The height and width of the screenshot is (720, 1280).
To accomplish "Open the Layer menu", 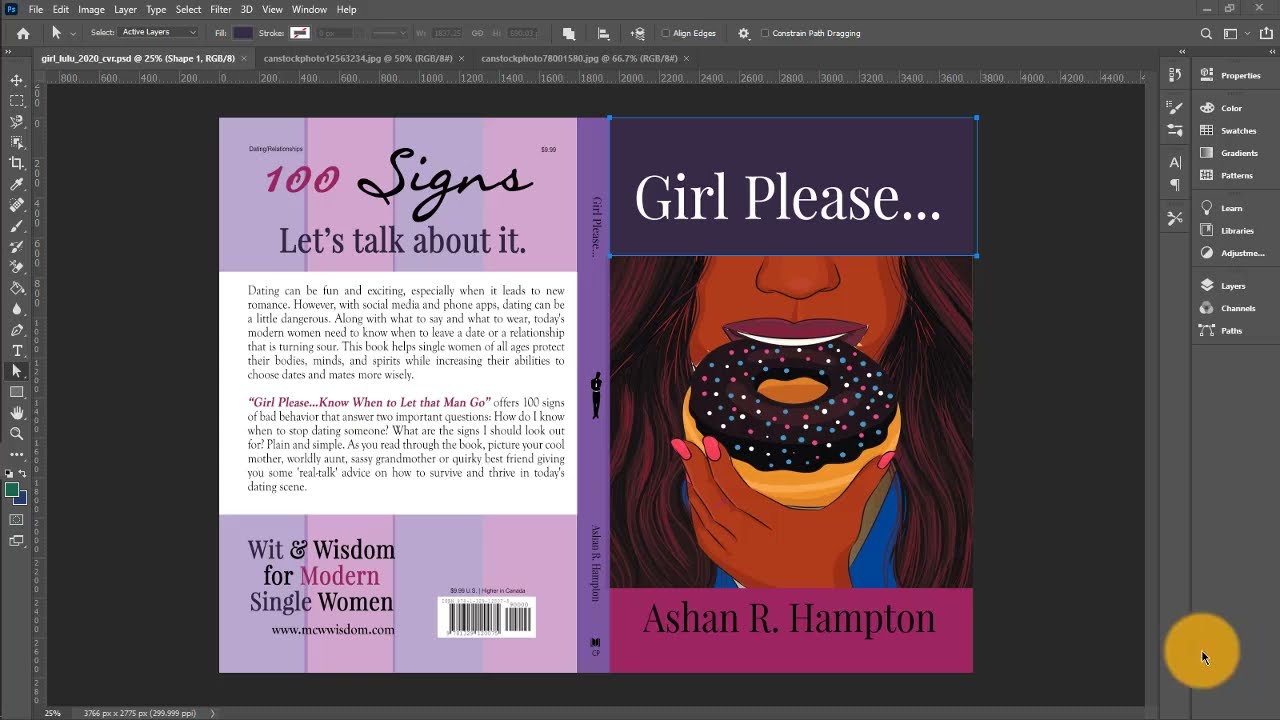I will tap(125, 9).
